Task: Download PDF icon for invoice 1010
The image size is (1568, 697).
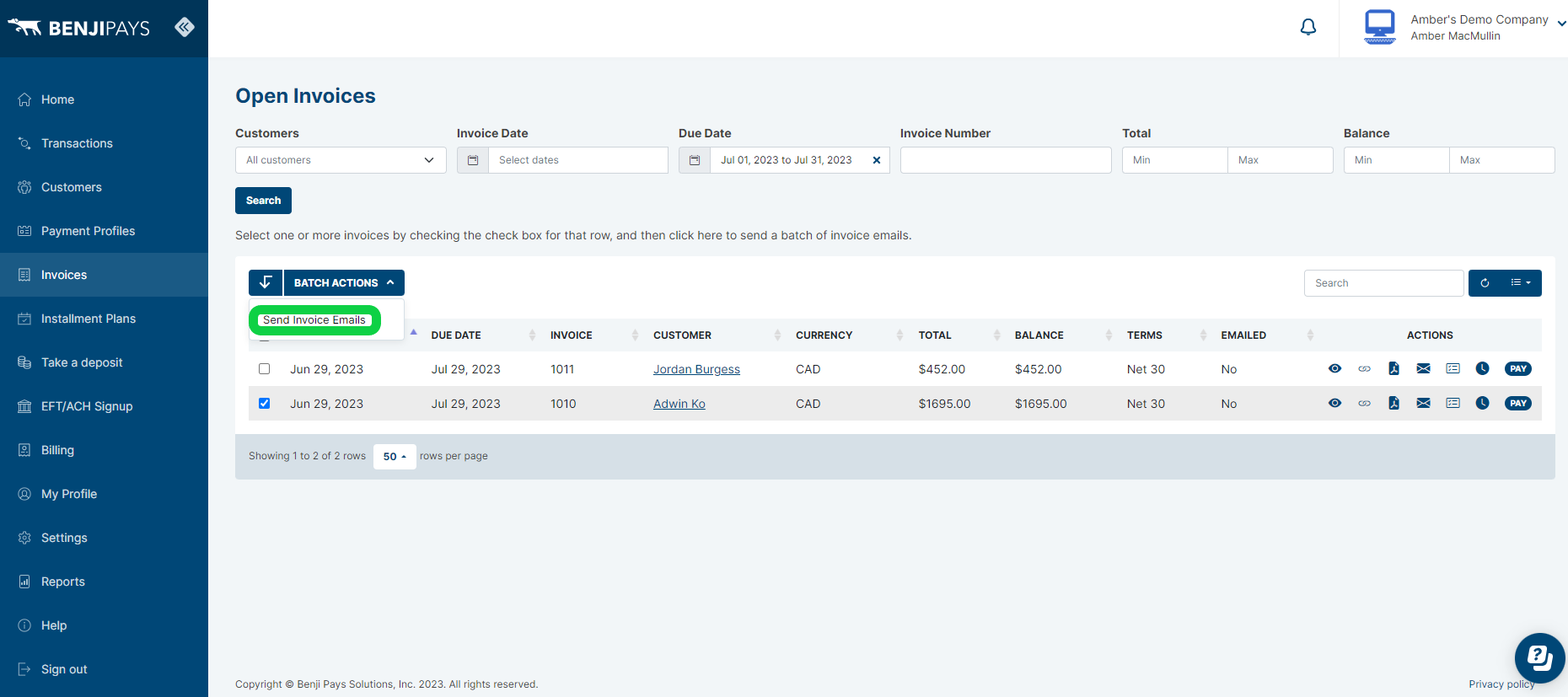Action: tap(1393, 403)
